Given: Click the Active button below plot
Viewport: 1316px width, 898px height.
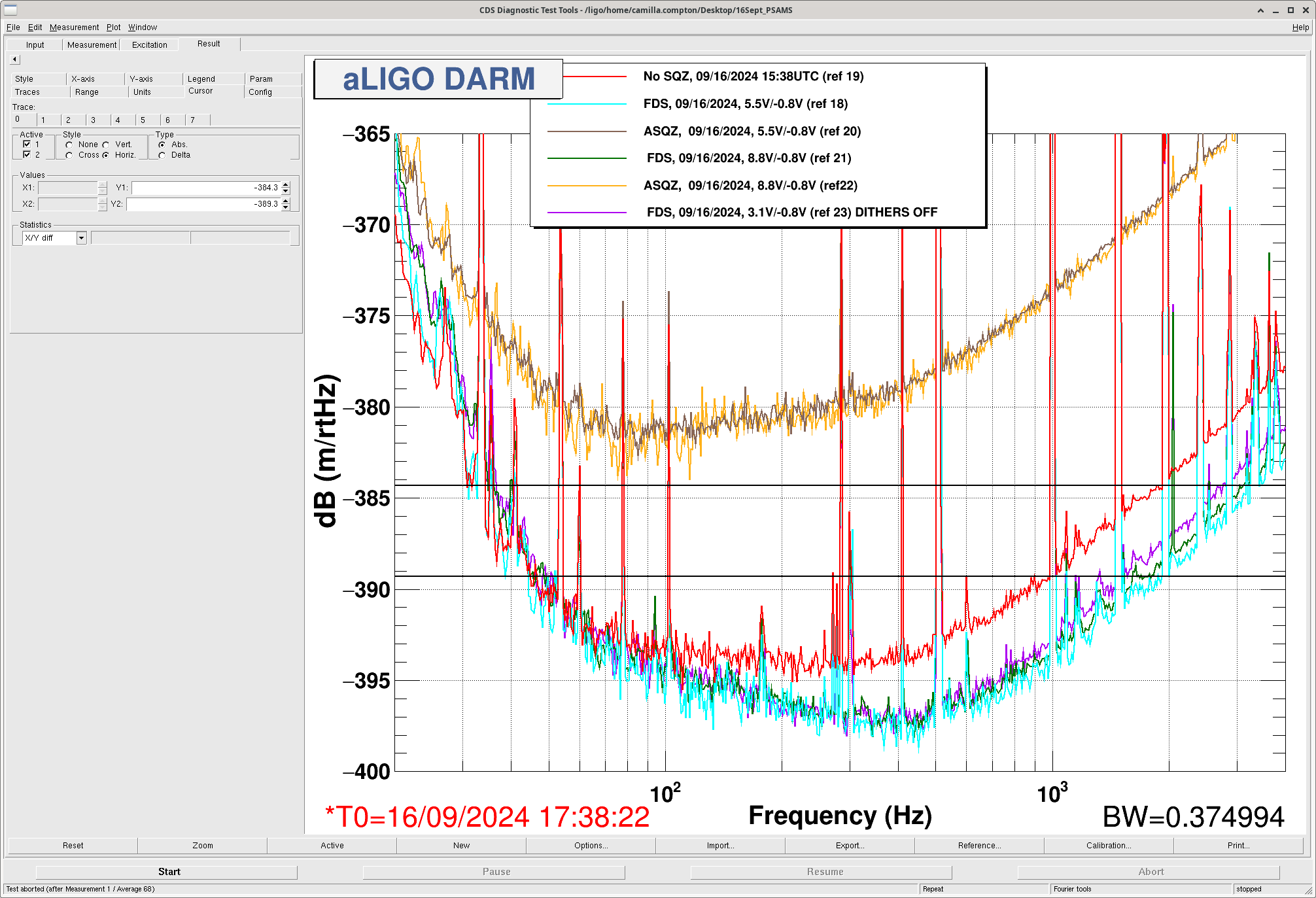Looking at the screenshot, I should tap(332, 846).
